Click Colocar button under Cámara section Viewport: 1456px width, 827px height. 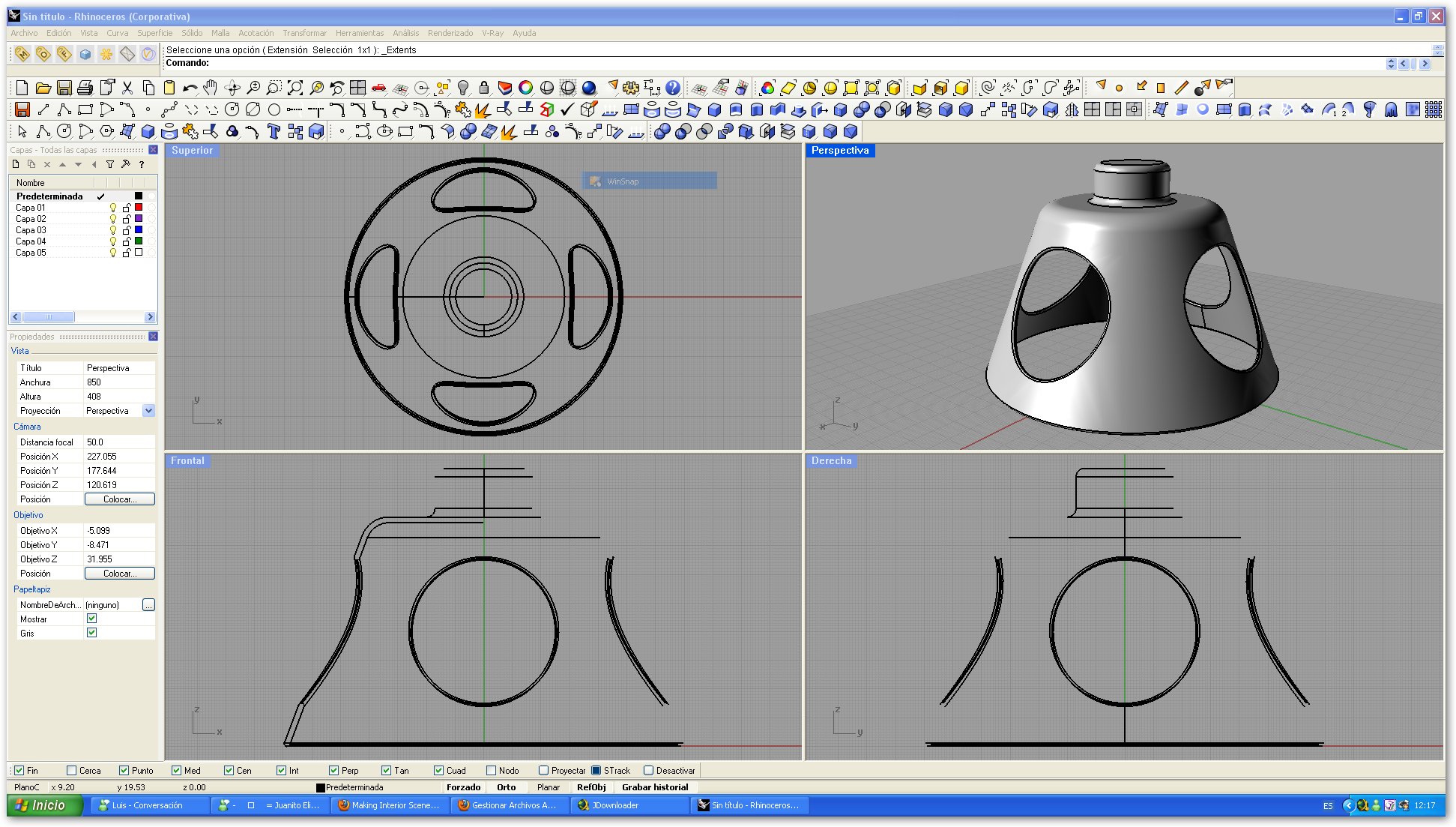pos(119,499)
